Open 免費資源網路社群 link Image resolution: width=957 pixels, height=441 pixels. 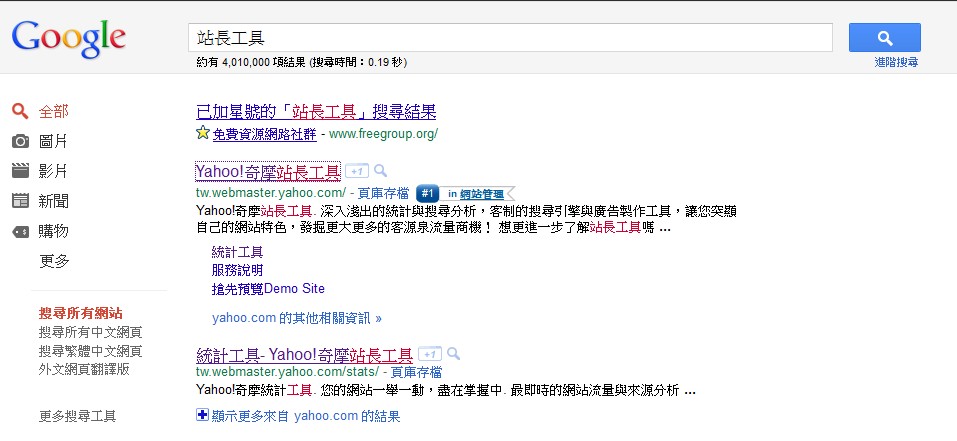tap(264, 134)
